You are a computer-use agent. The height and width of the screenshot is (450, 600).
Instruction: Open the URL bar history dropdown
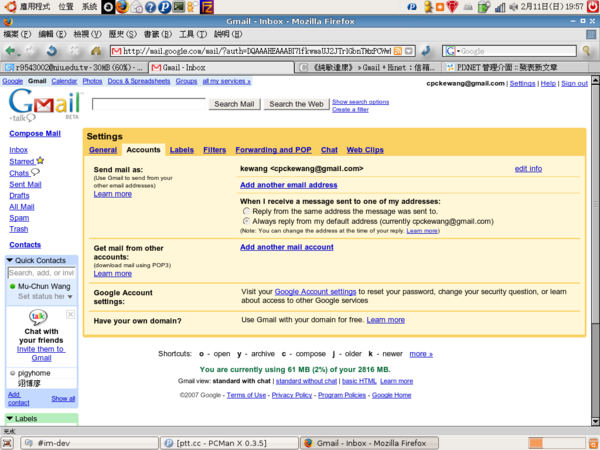tap(409, 51)
